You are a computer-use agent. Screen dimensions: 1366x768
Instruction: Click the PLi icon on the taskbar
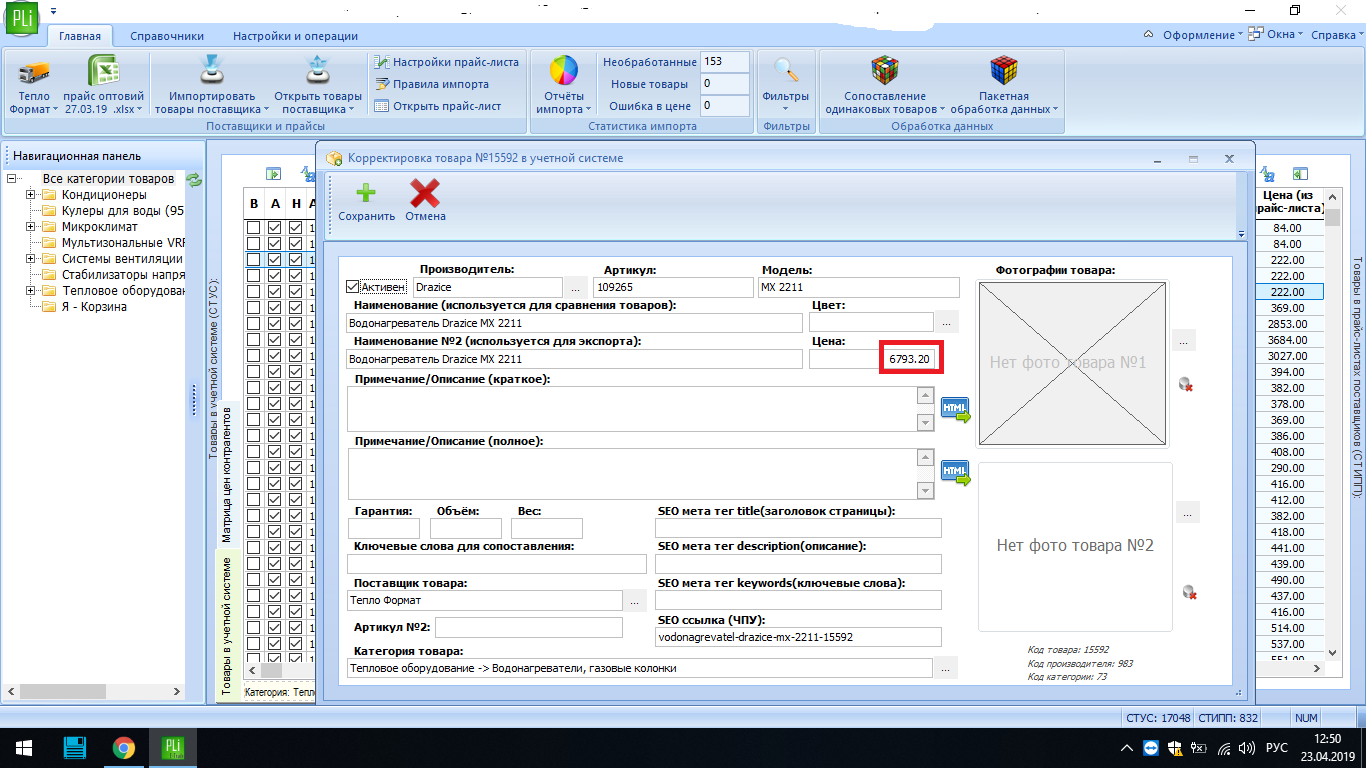[x=173, y=747]
